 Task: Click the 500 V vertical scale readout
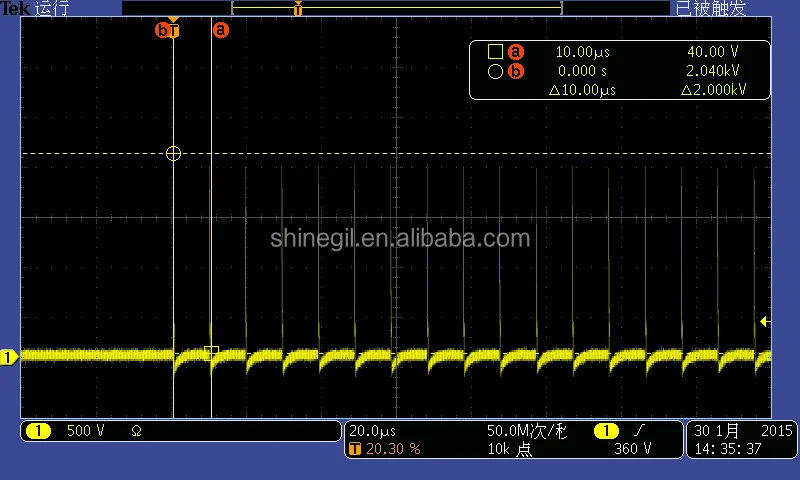85,431
